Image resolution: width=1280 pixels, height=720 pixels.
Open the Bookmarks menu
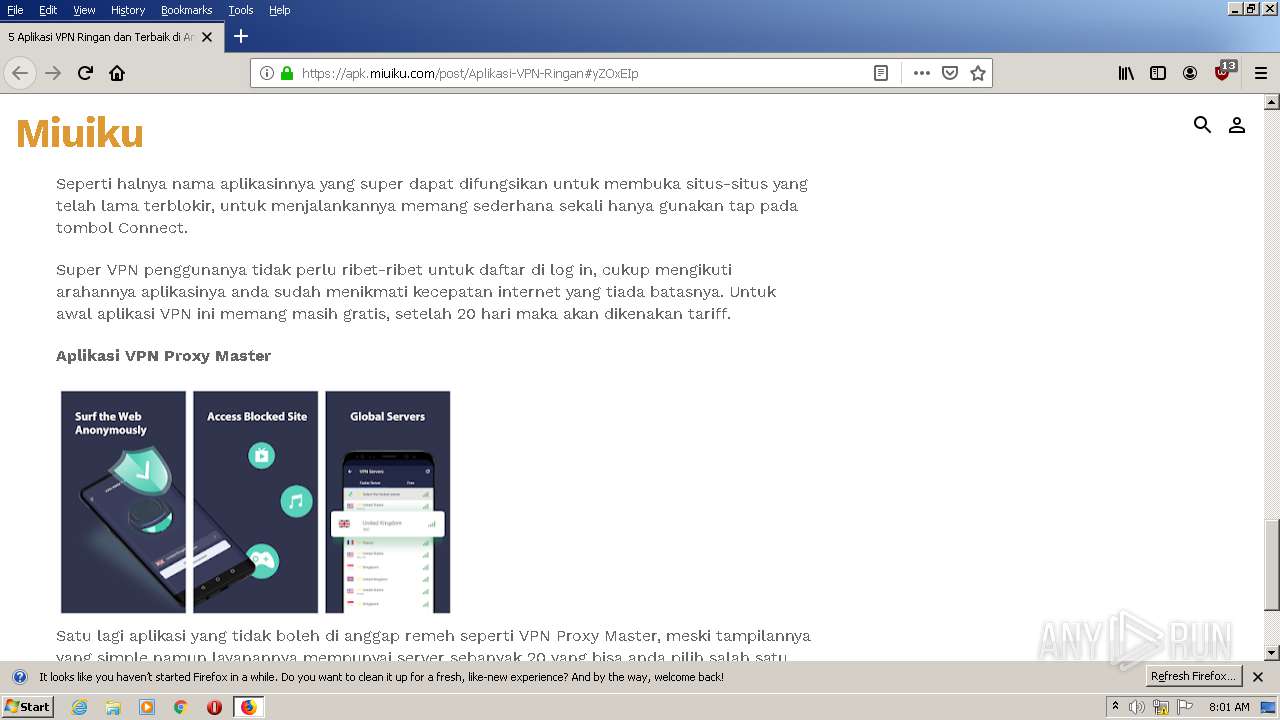coord(186,10)
